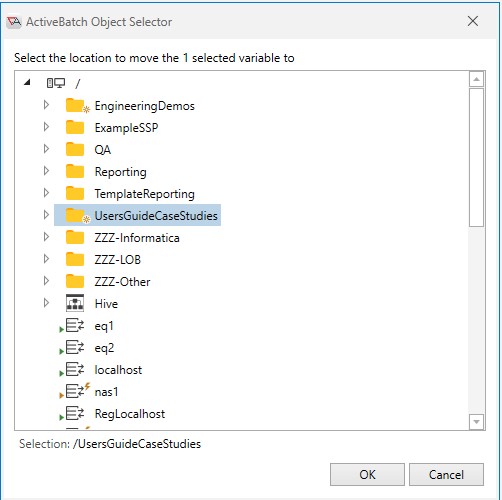Click the scrollbar down arrow
The image size is (502, 500).
(x=476, y=422)
